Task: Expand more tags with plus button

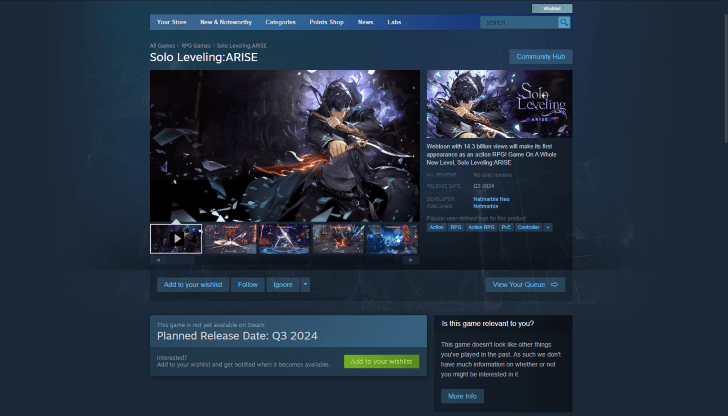Action: (x=548, y=227)
